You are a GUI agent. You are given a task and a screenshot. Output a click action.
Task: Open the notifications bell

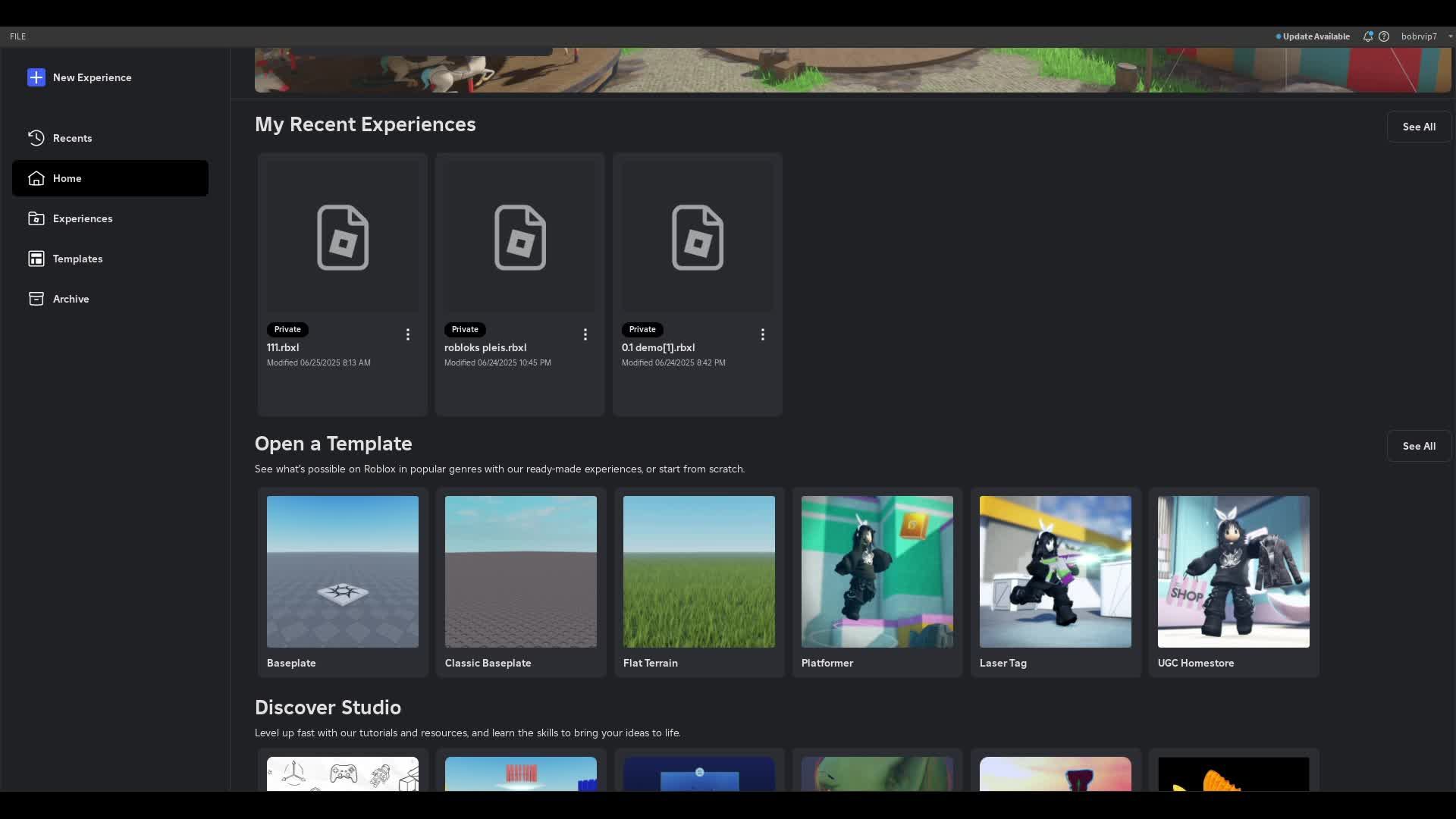(x=1367, y=36)
